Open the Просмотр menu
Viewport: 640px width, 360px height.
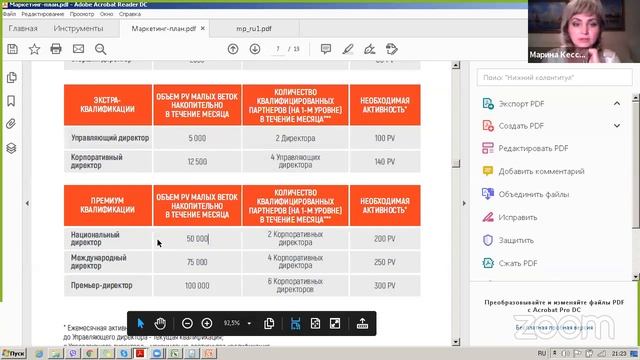82,14
